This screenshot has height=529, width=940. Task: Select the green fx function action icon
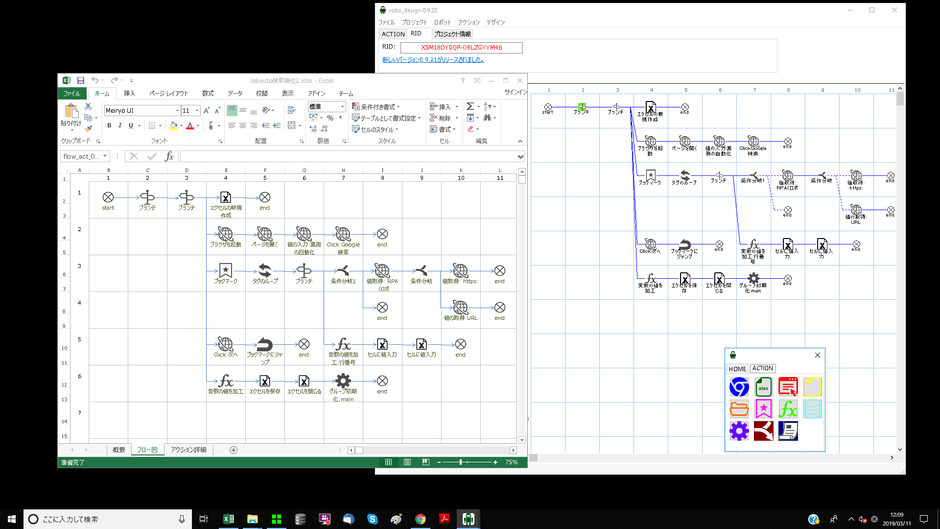788,409
